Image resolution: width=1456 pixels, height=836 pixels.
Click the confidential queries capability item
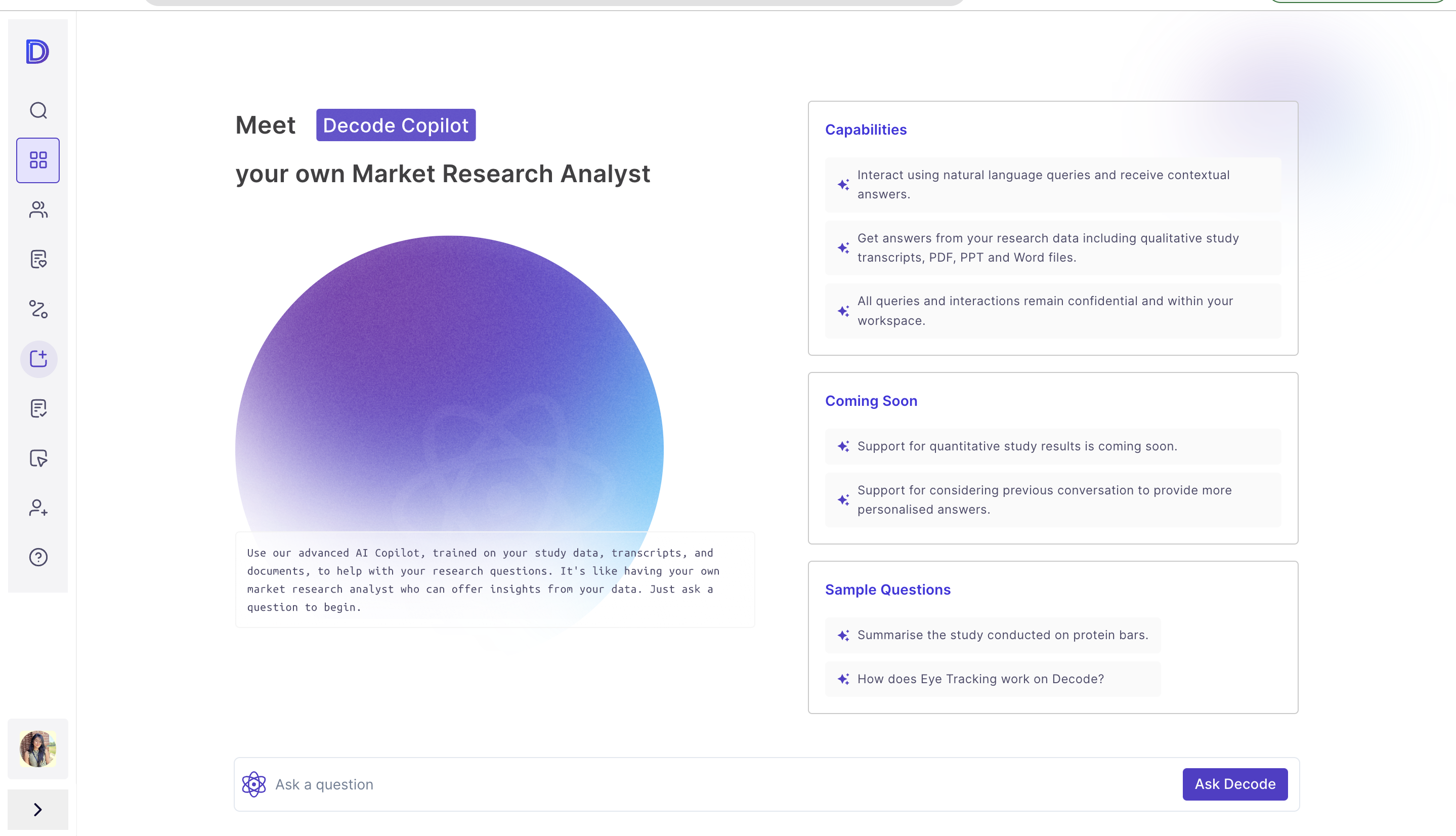point(1053,311)
